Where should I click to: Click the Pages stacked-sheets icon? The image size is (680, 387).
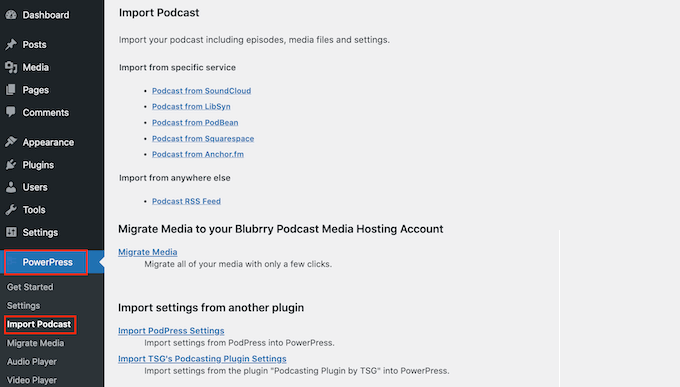click(11, 90)
